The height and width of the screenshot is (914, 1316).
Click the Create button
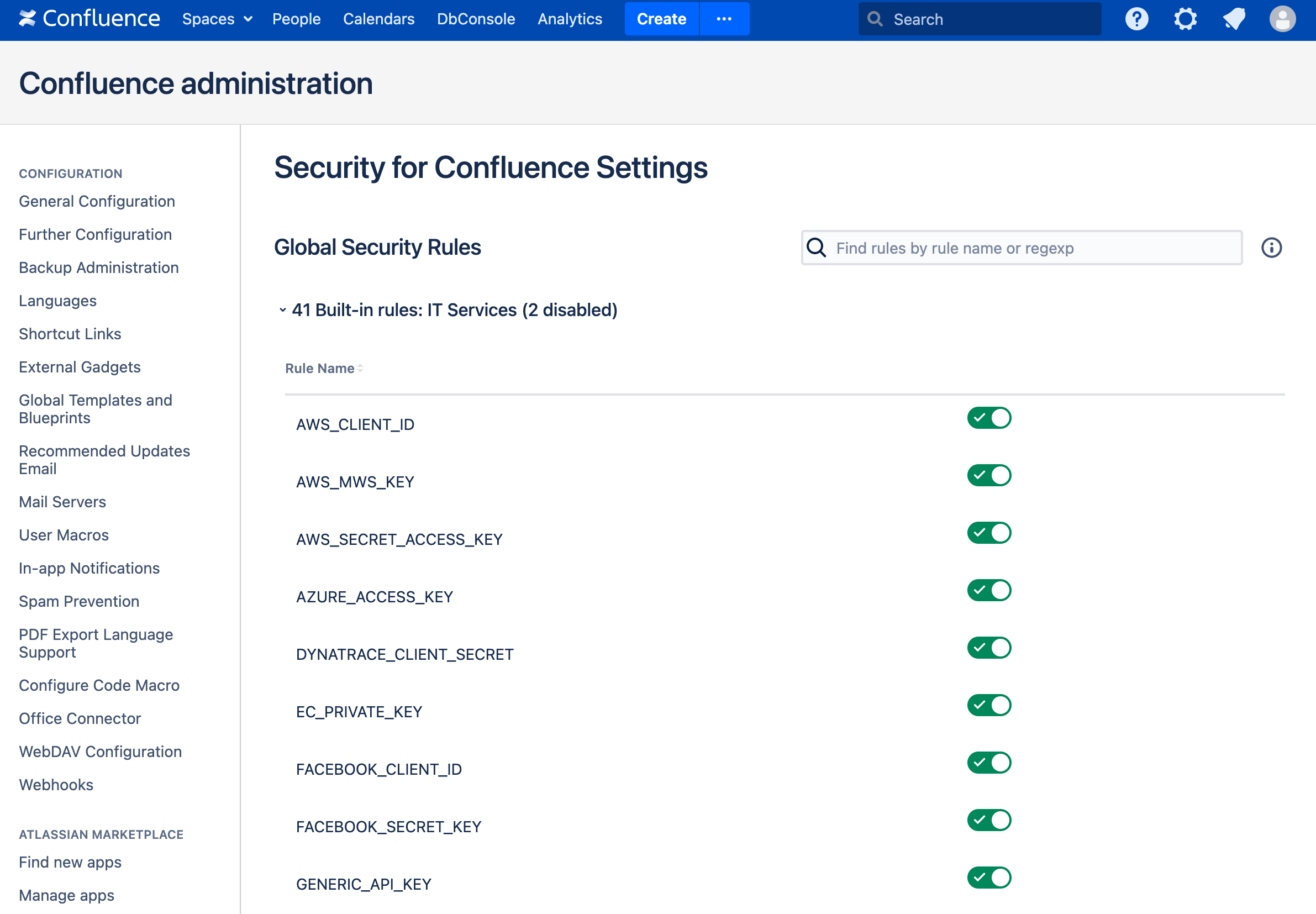pyautogui.click(x=661, y=19)
